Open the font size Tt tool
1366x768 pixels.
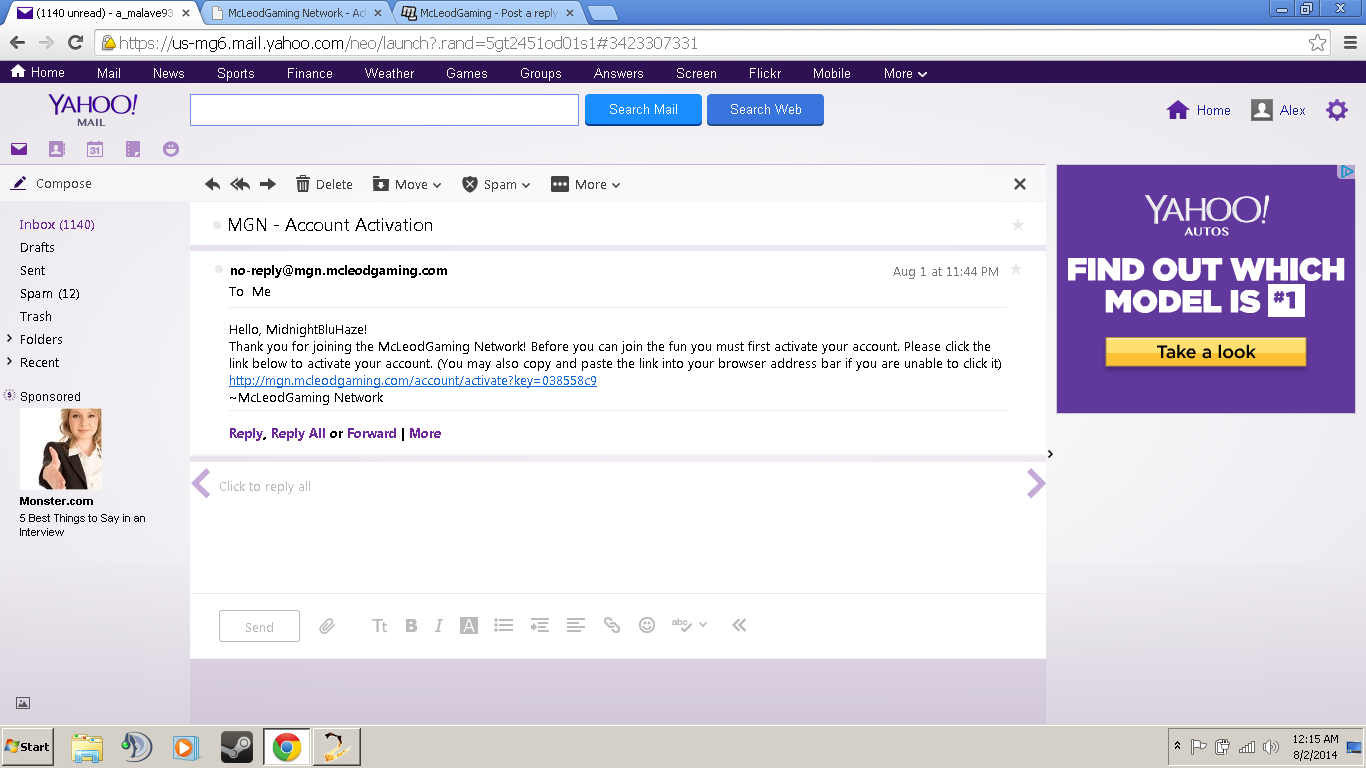click(x=380, y=626)
